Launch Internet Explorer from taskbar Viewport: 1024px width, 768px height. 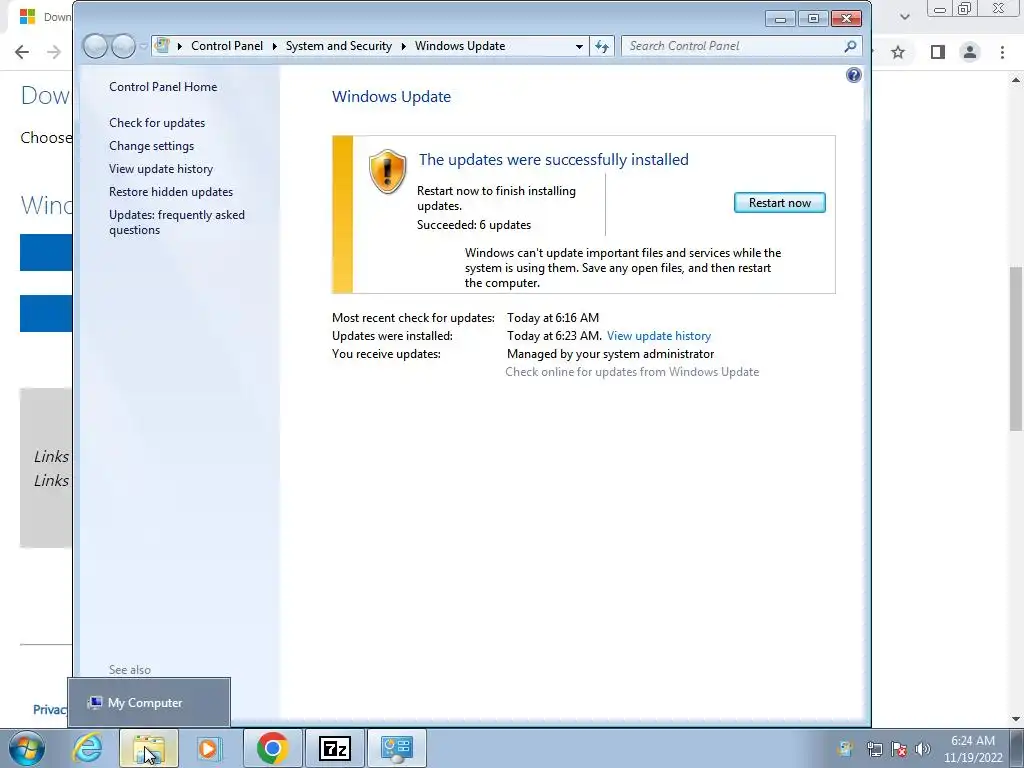pyautogui.click(x=87, y=748)
